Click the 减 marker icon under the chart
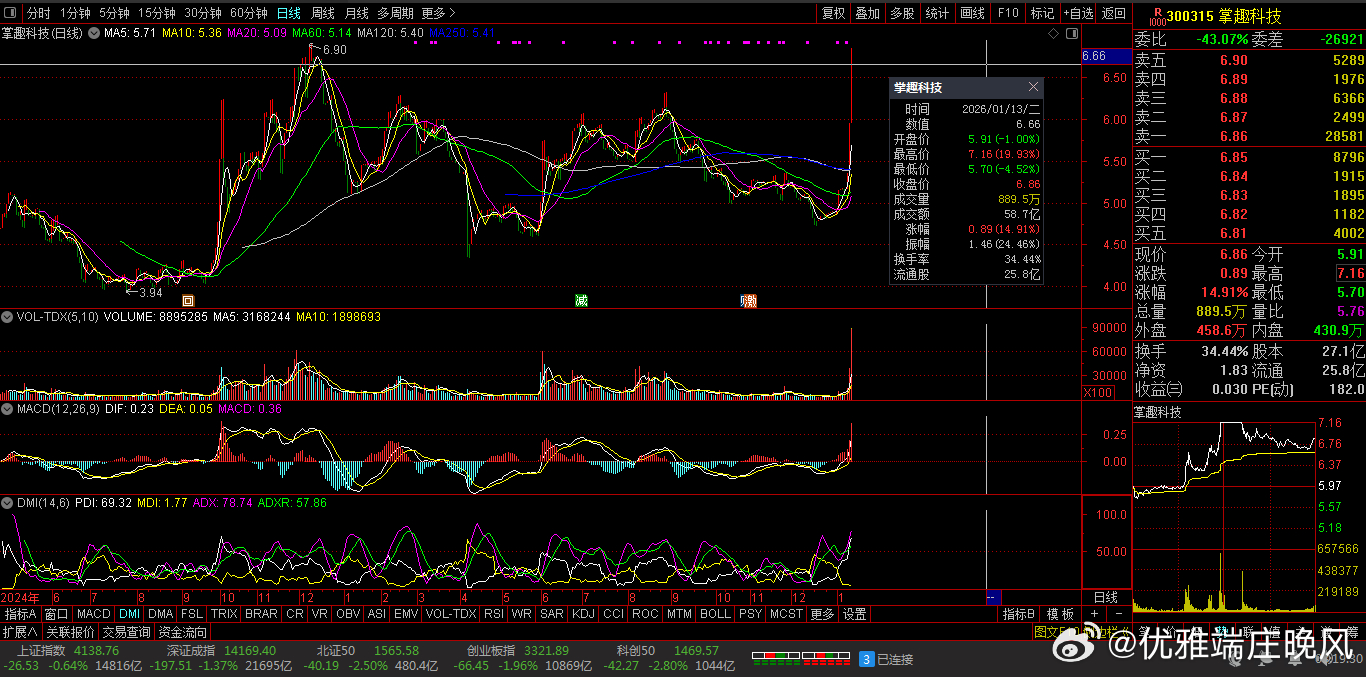Screen dimensions: 1366x677 point(580,301)
